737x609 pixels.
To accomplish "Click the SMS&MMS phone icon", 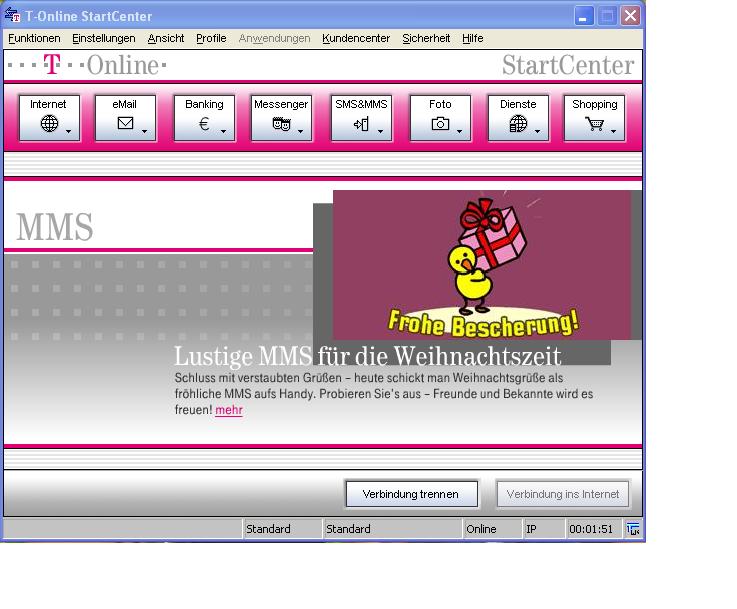I will point(361,124).
